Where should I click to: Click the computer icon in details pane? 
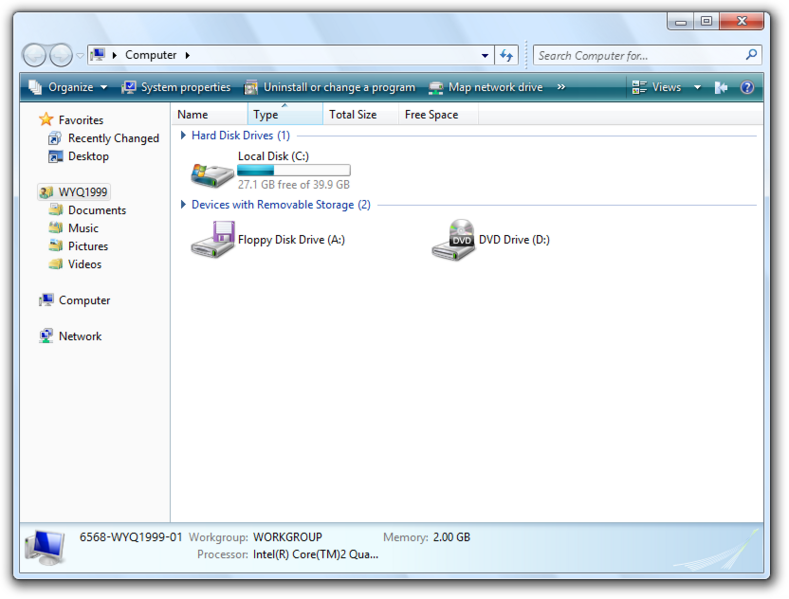[x=45, y=547]
